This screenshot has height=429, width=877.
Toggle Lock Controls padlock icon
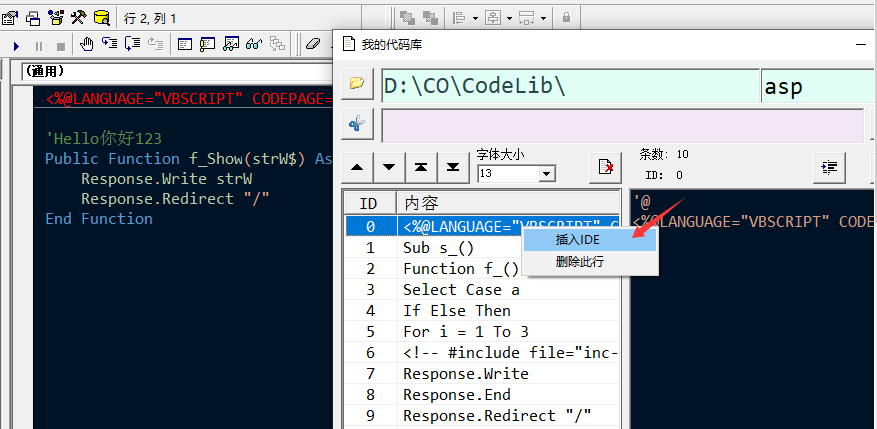coord(566,18)
